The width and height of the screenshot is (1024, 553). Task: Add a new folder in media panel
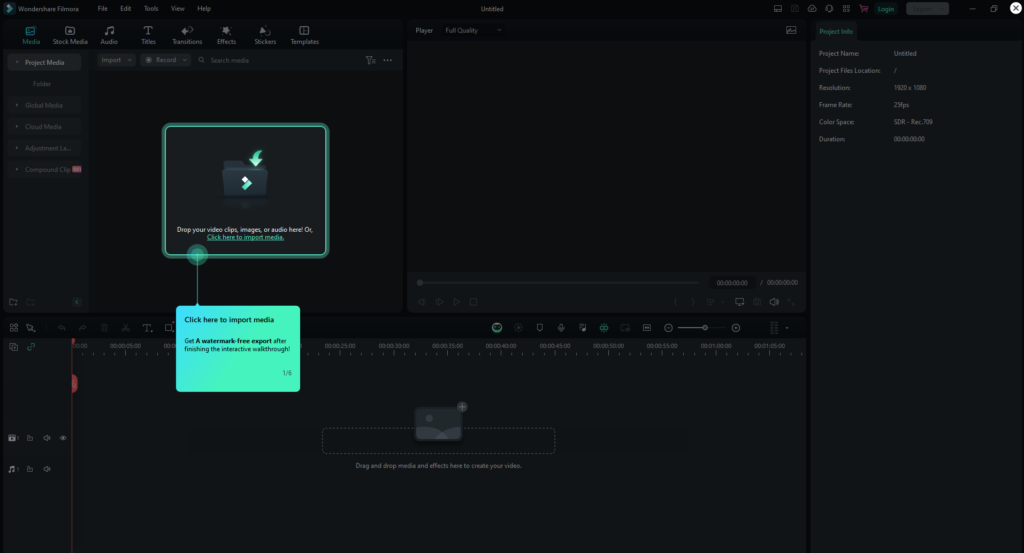pos(13,302)
